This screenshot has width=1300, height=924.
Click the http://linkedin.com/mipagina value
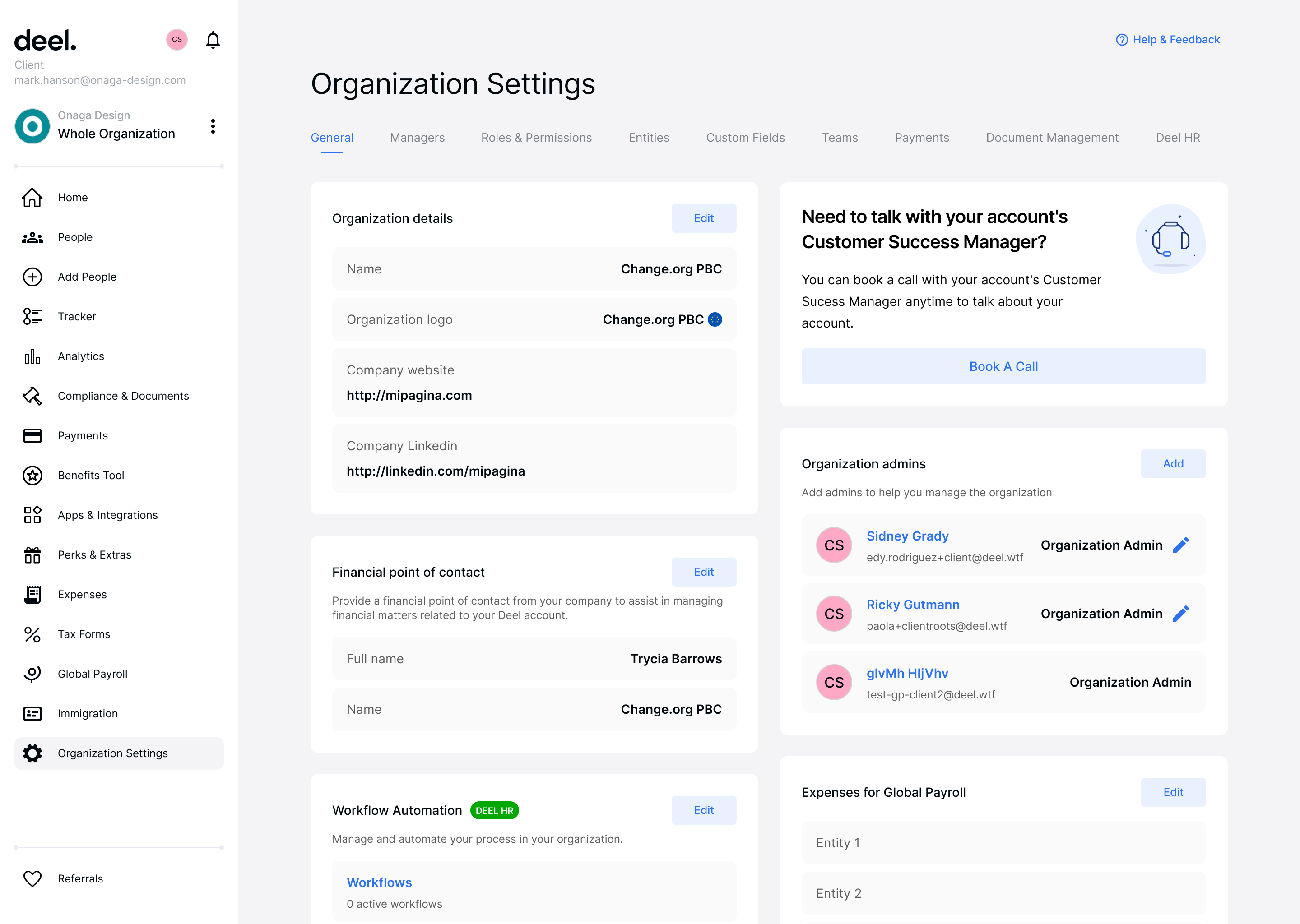(436, 471)
